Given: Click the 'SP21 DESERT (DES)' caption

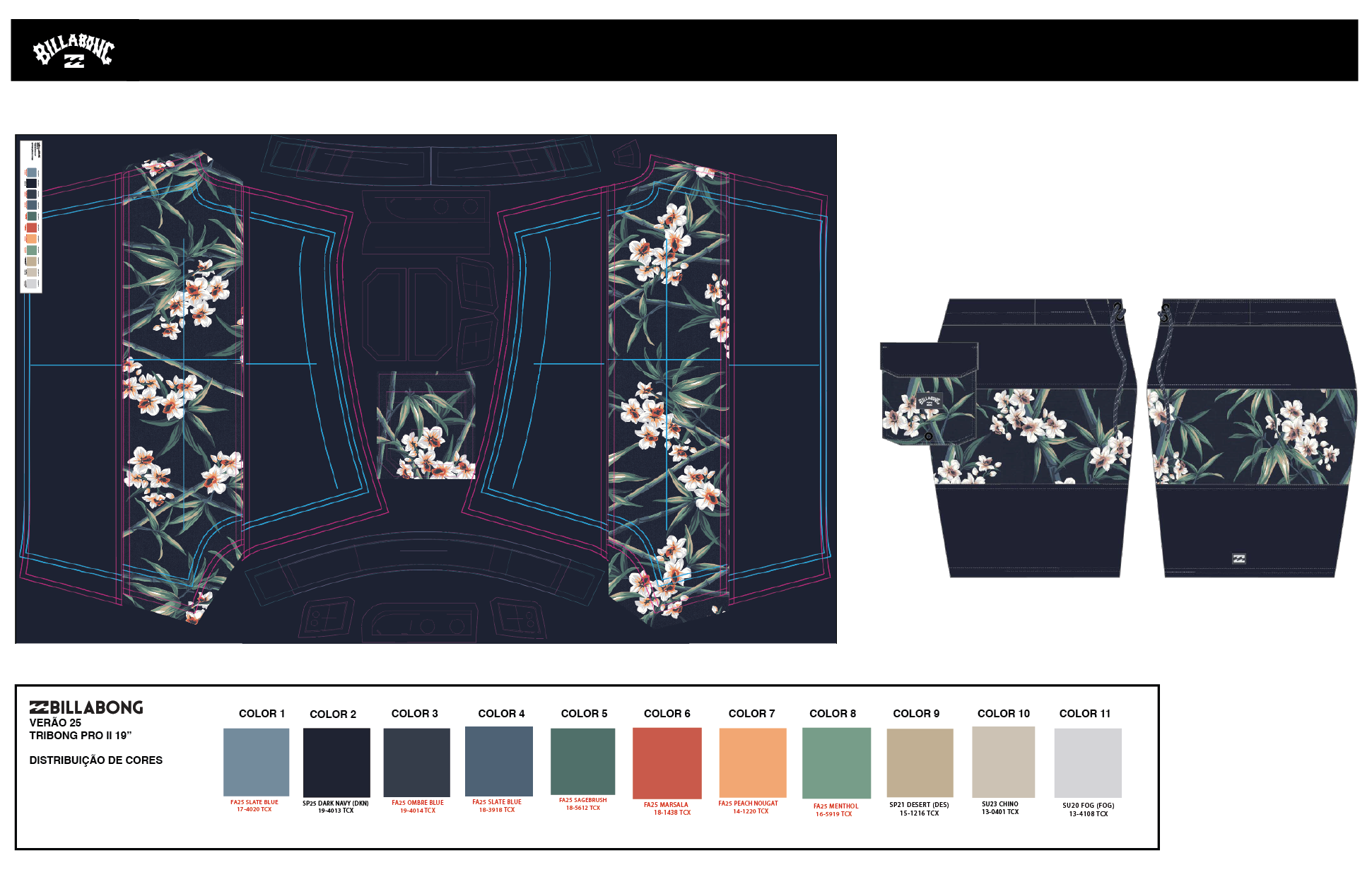Looking at the screenshot, I should (x=919, y=805).
